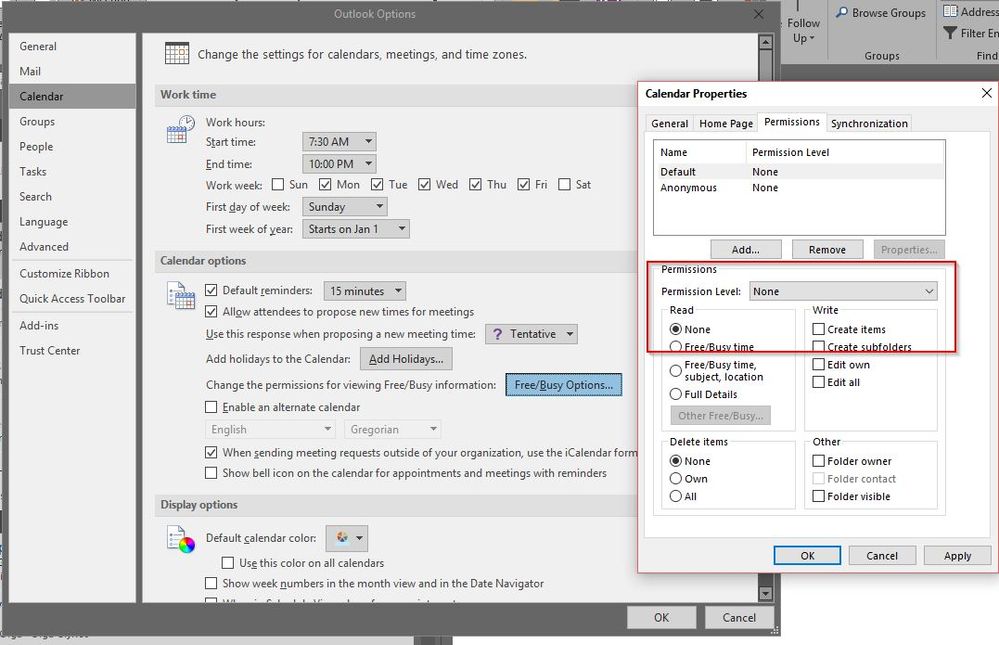999x645 pixels.
Task: Close the Calendar Properties dialog
Action: click(986, 93)
